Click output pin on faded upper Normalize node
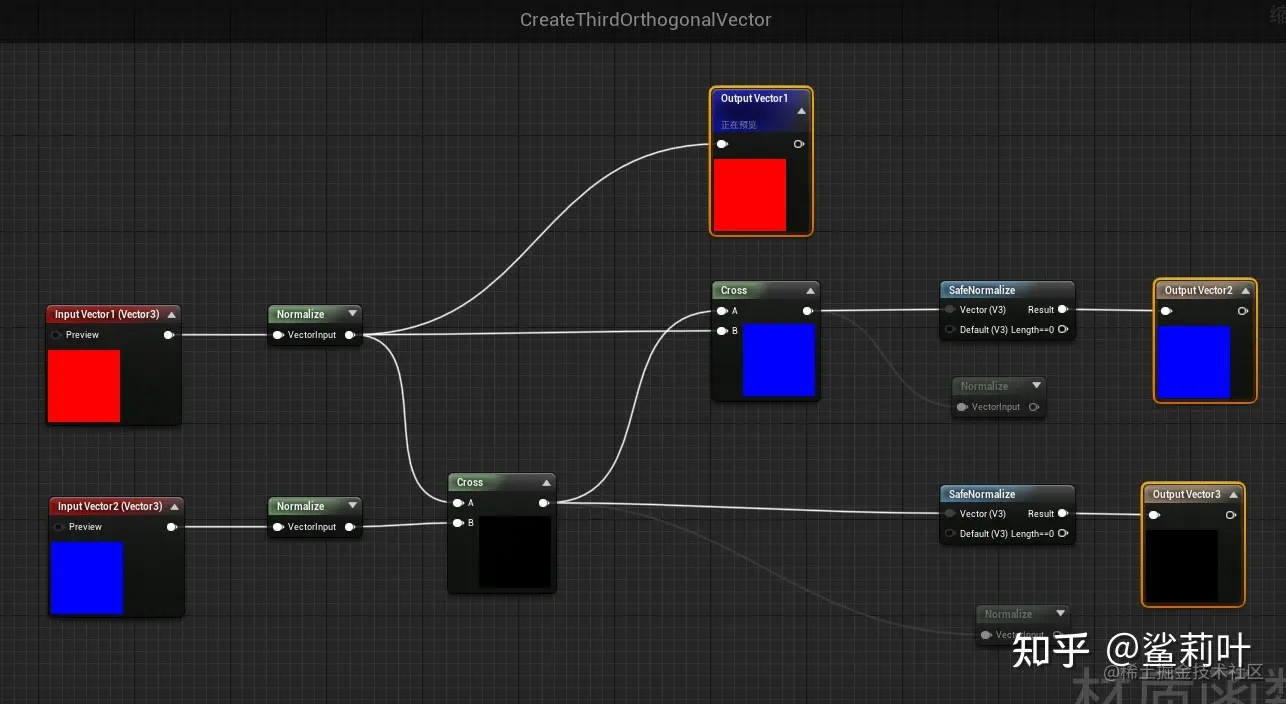The height and width of the screenshot is (704, 1286). coord(1034,407)
